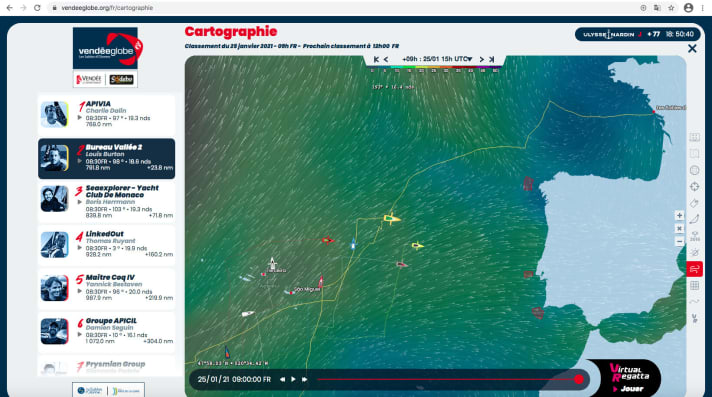Jump to the first wind forecast step
The height and width of the screenshot is (397, 712).
376,59
